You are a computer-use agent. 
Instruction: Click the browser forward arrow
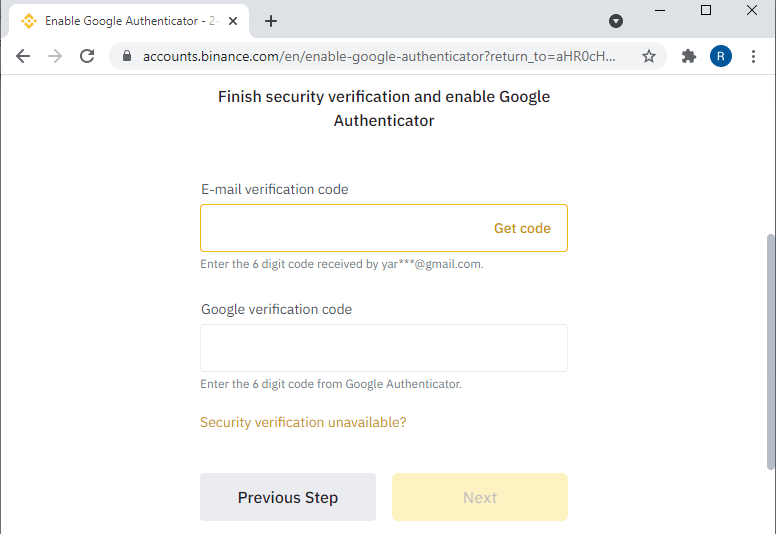(x=55, y=56)
